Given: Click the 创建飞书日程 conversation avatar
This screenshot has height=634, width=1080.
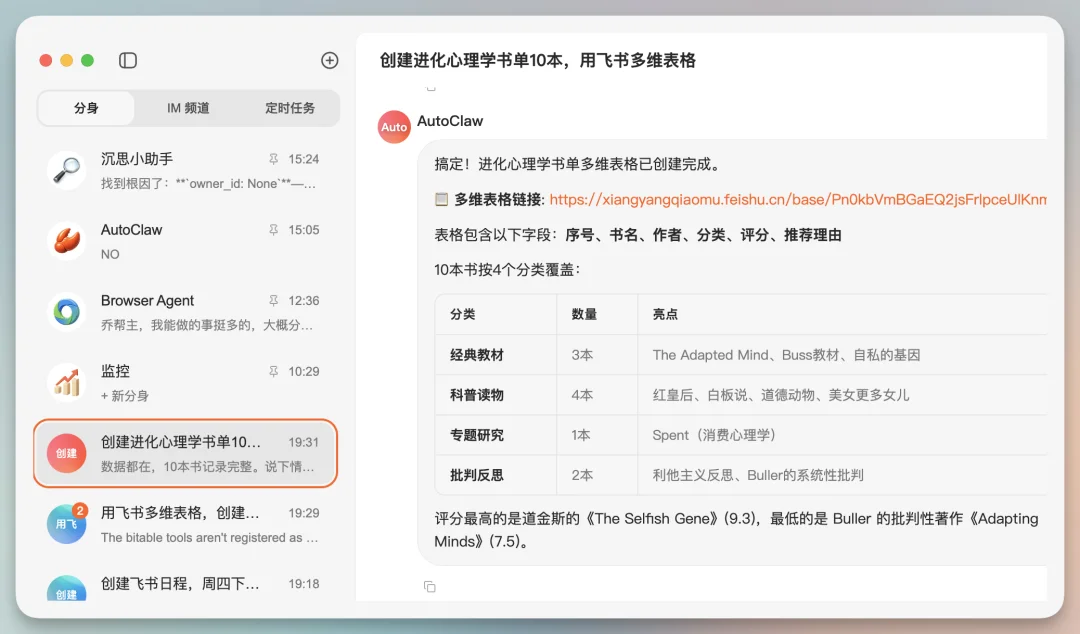Looking at the screenshot, I should [66, 590].
